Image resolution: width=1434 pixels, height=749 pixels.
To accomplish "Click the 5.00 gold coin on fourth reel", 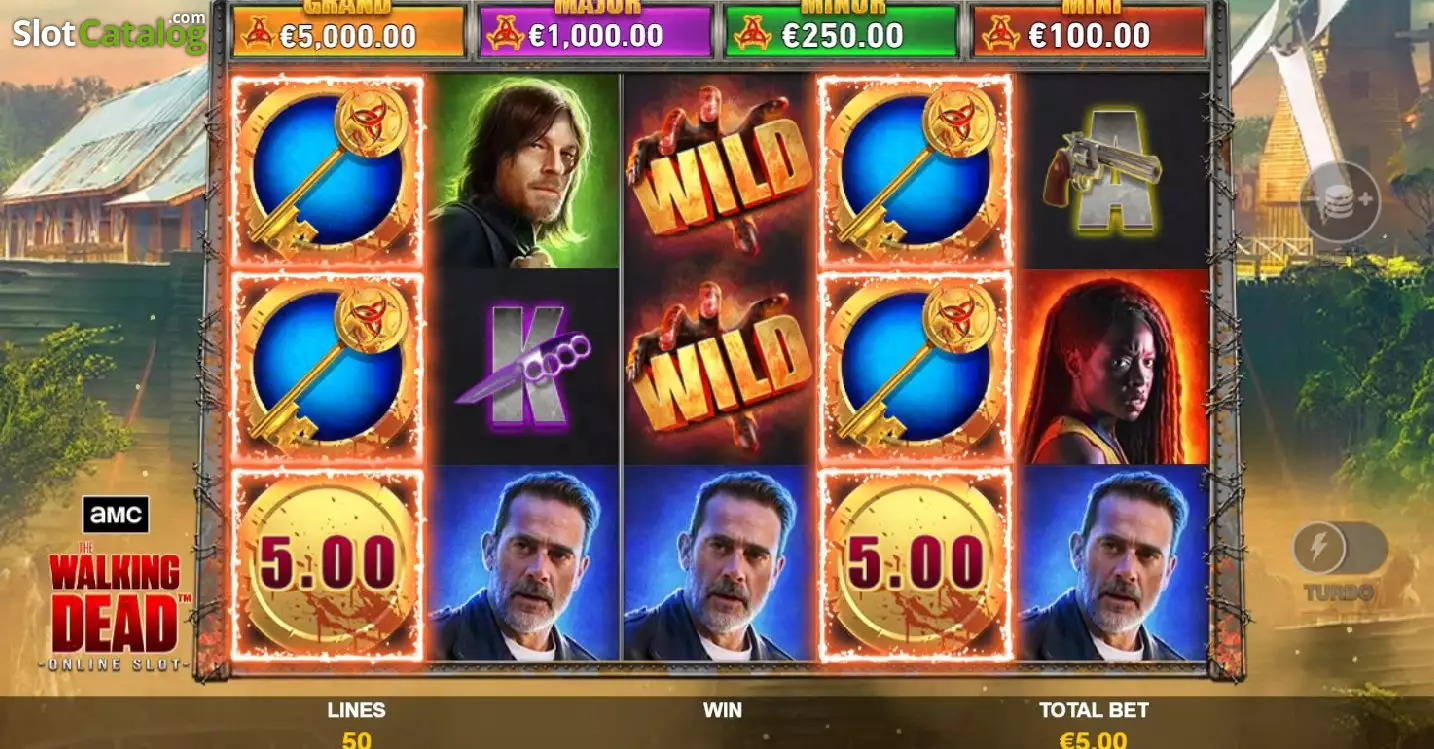I will (x=915, y=564).
